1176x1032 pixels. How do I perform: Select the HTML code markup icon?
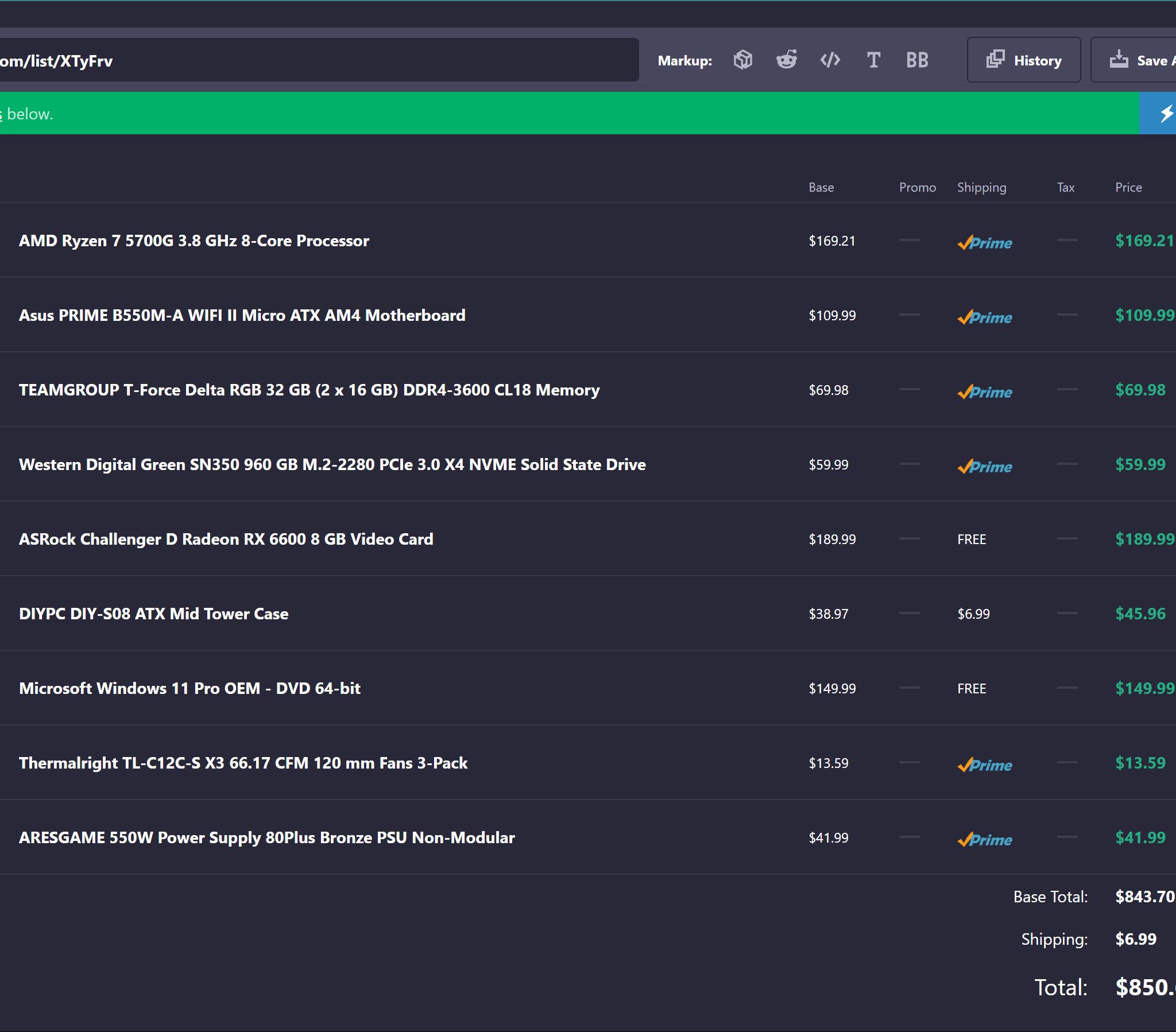pyautogui.click(x=830, y=60)
